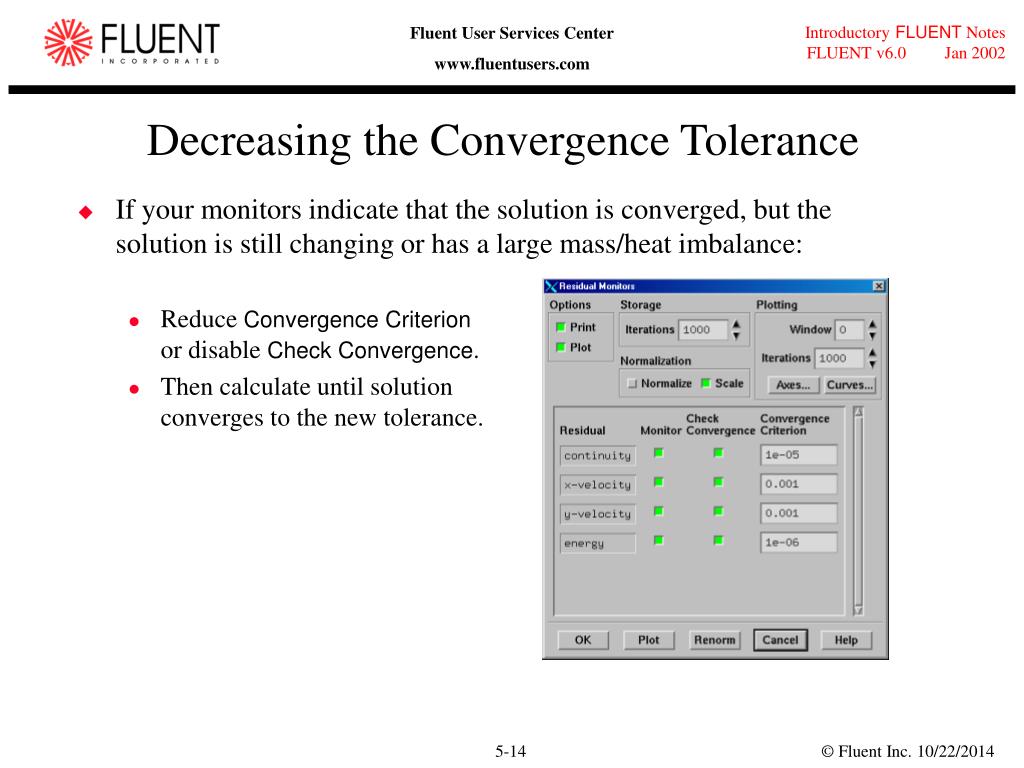Click the www.fluentusers.com text
The width and height of the screenshot is (1024, 768).
tap(512, 64)
